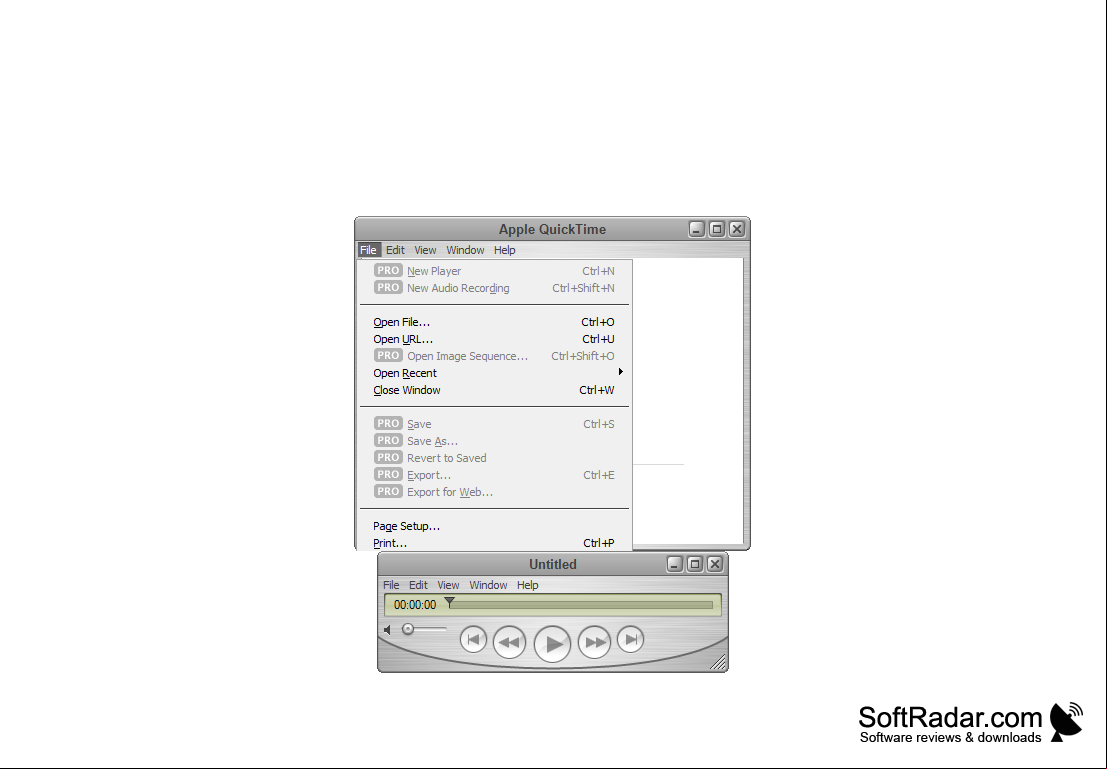This screenshot has width=1107, height=769.
Task: Click the Ctrl+O shortcut text
Action: (597, 322)
